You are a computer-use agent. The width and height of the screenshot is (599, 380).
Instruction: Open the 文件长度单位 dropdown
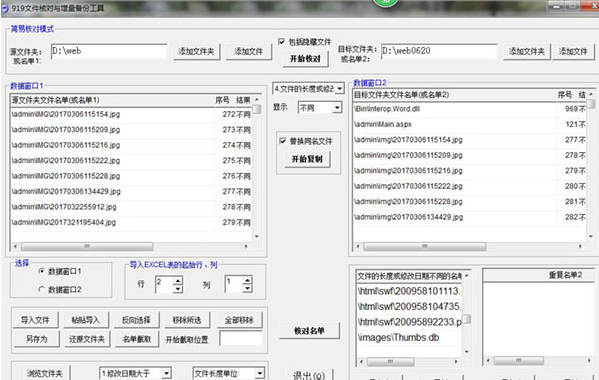point(259,373)
